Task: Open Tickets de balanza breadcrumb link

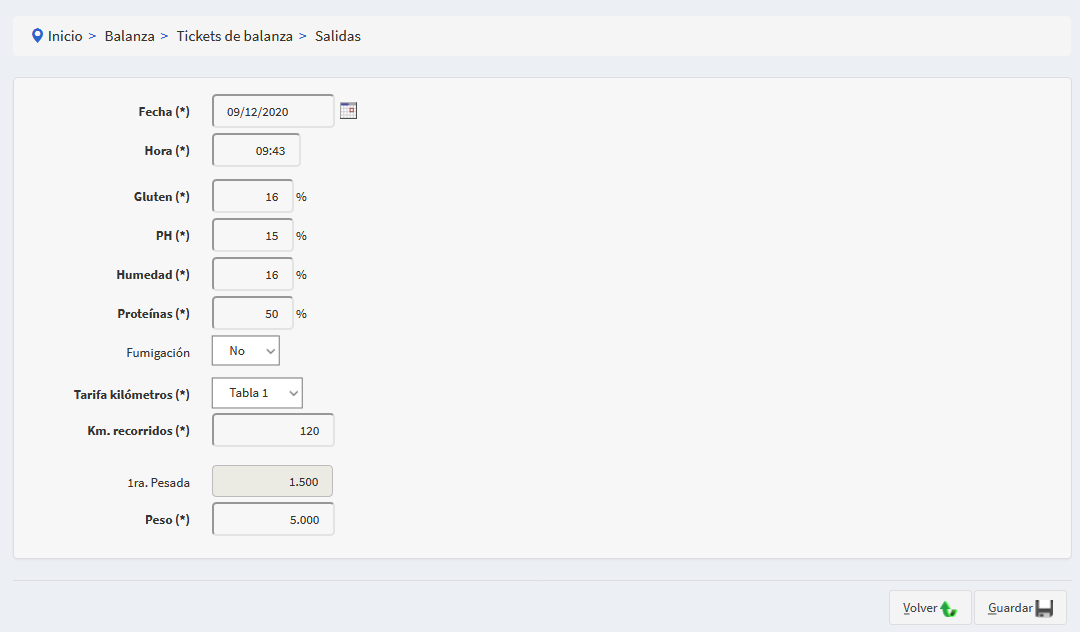Action: 234,36
